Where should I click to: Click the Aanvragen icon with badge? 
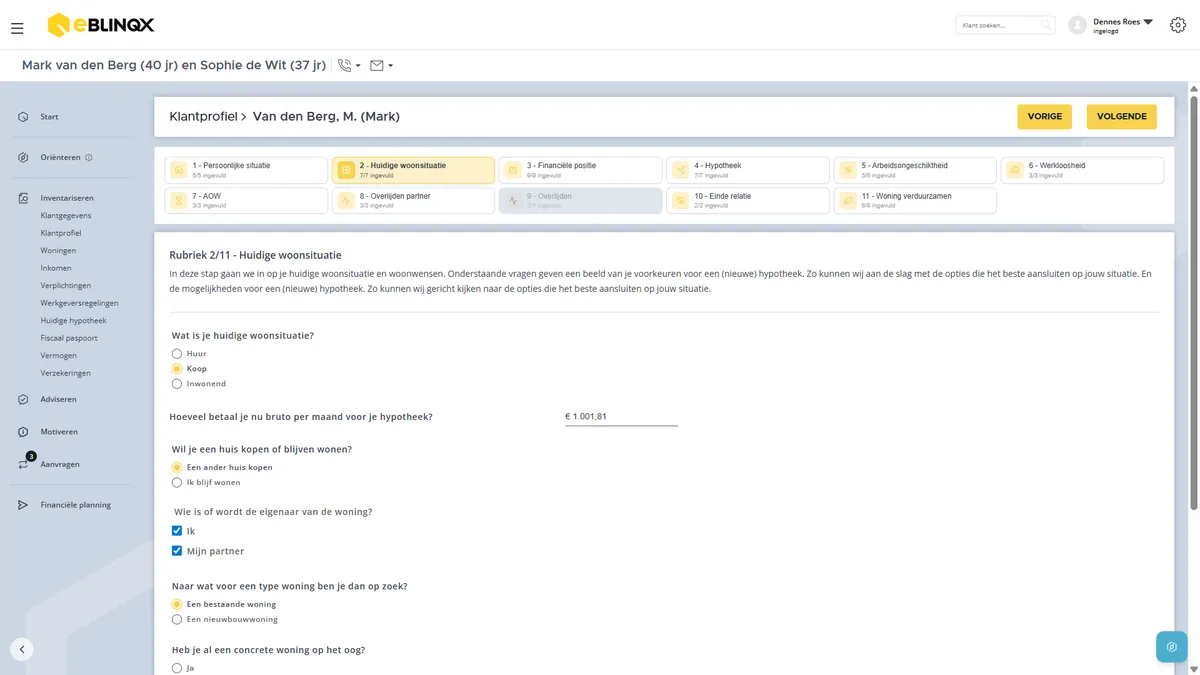point(24,463)
